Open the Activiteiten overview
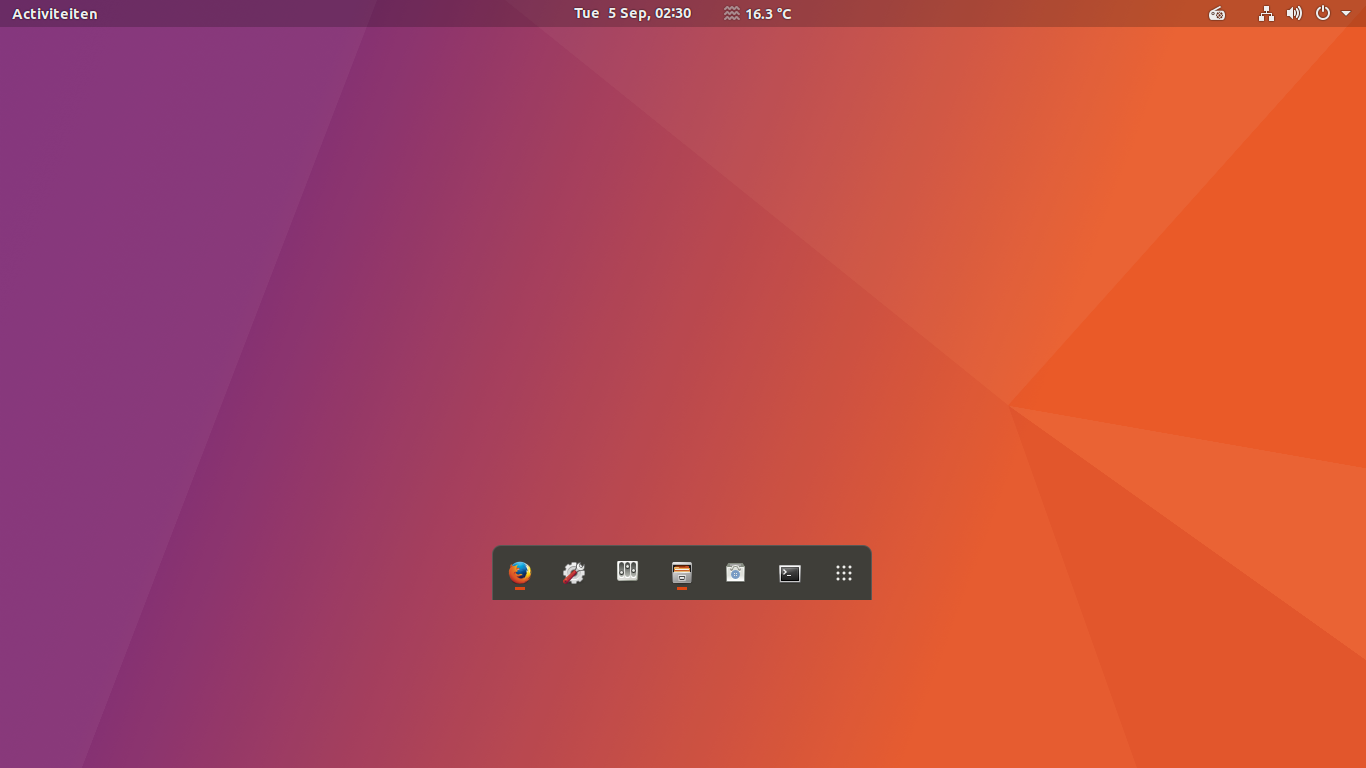This screenshot has height=768, width=1366. tap(55, 14)
